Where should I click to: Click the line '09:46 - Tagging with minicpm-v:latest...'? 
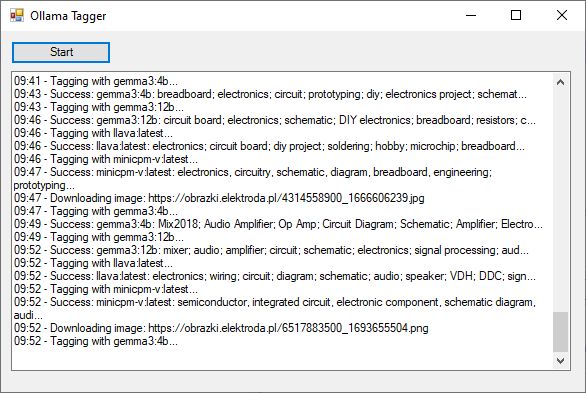[x=106, y=159]
